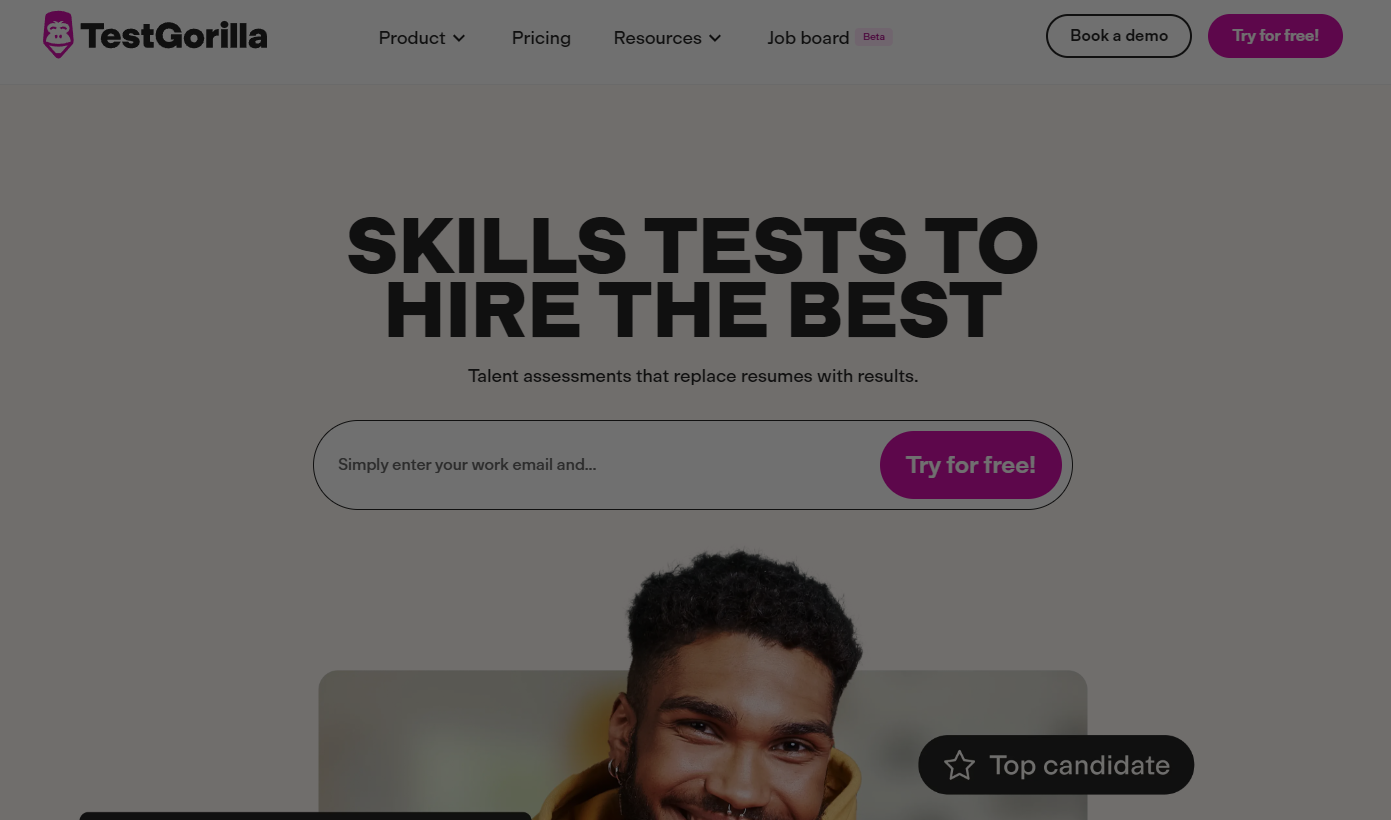Click the header Try for free! button
The image size is (1391, 820).
(x=1275, y=36)
